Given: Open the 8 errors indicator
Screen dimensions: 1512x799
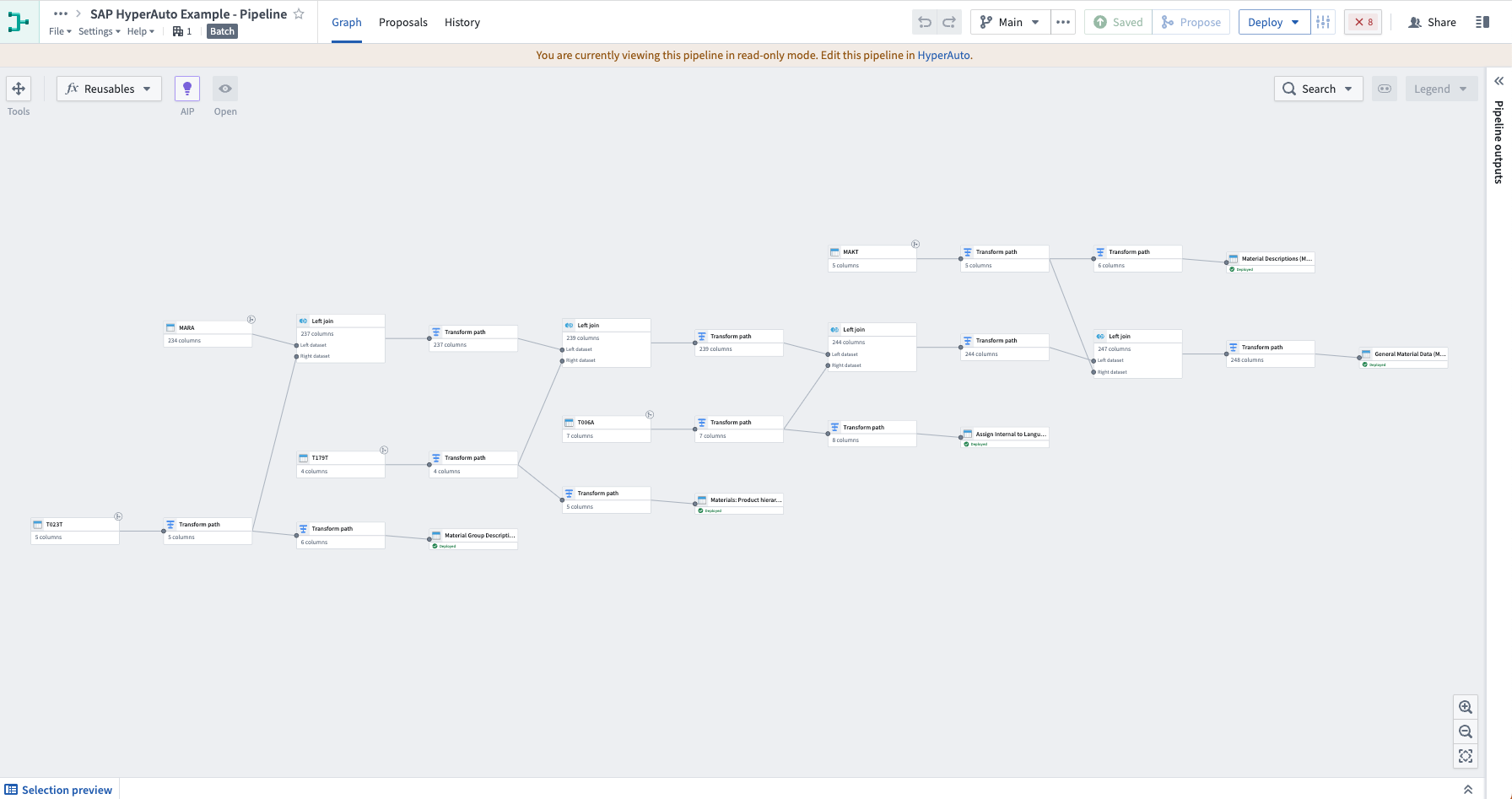Looking at the screenshot, I should click(x=1363, y=22).
